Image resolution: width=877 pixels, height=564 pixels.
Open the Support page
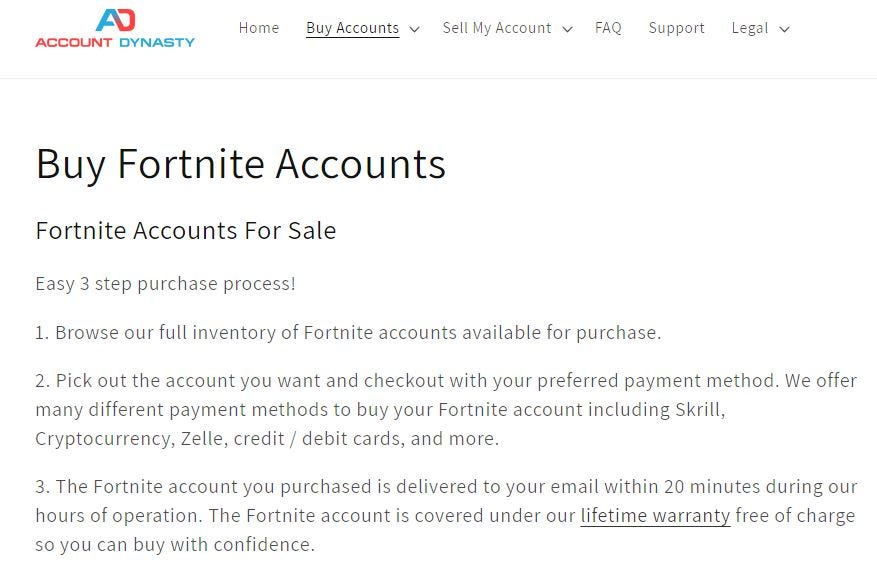676,28
